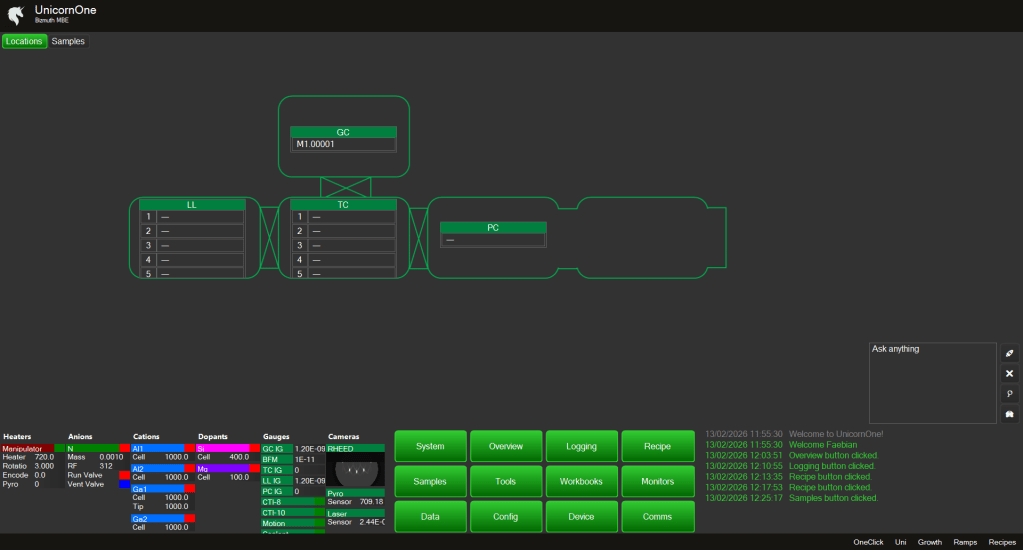This screenshot has height=550, width=1023.
Task: Click the magenta Si dopant color bar
Action: [222, 448]
